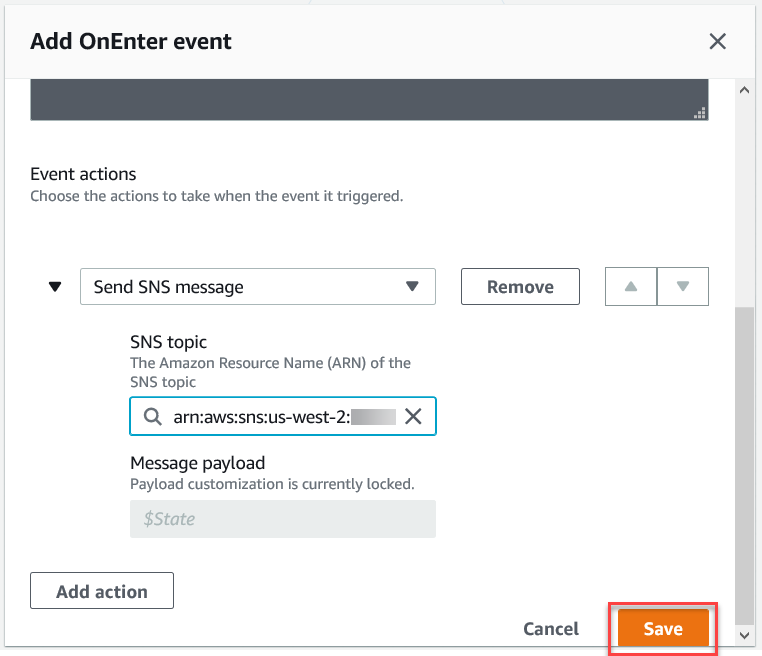
Task: Move the action up with arrow button
Action: pos(631,287)
